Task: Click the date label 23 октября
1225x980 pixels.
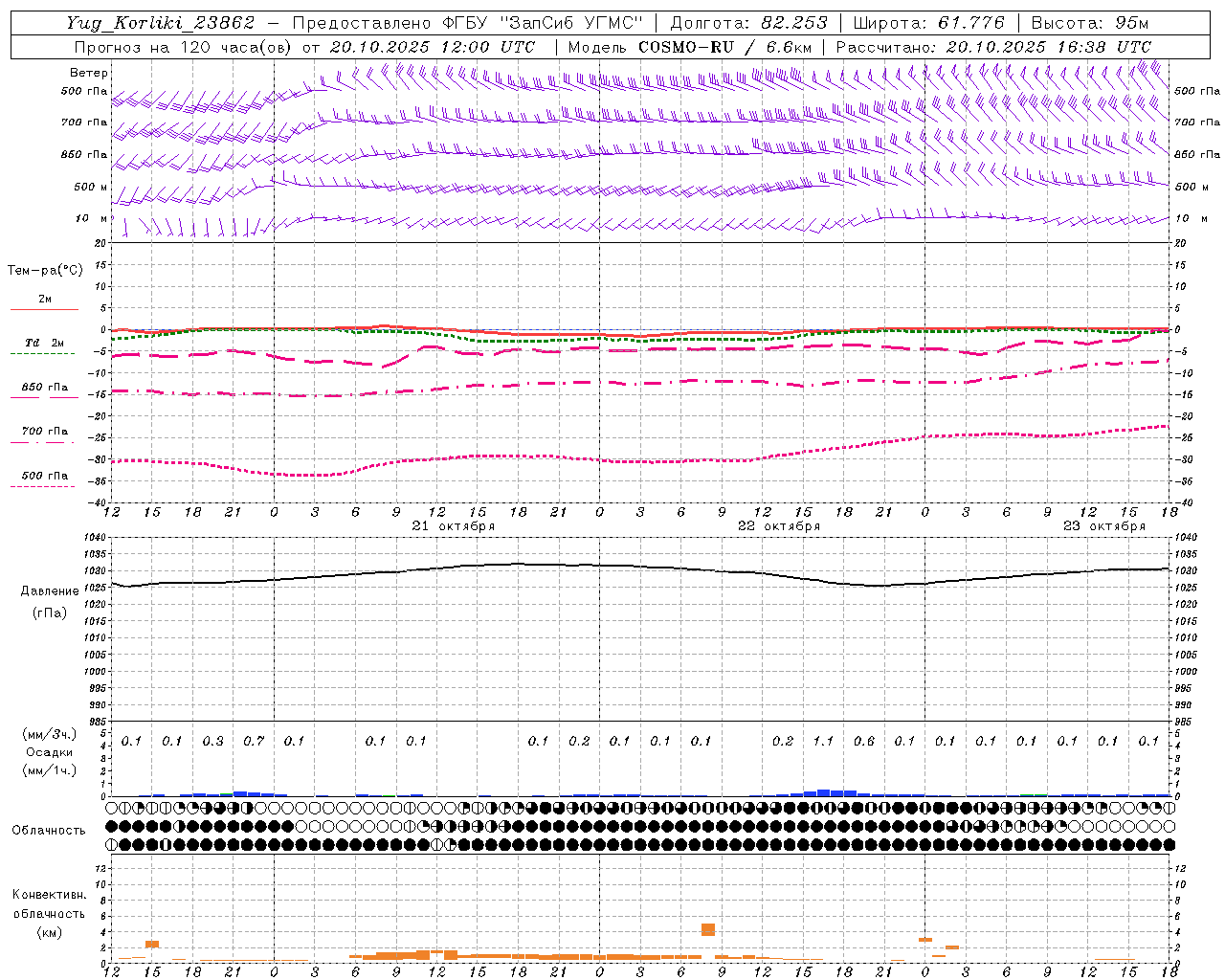Action: coord(1103,526)
